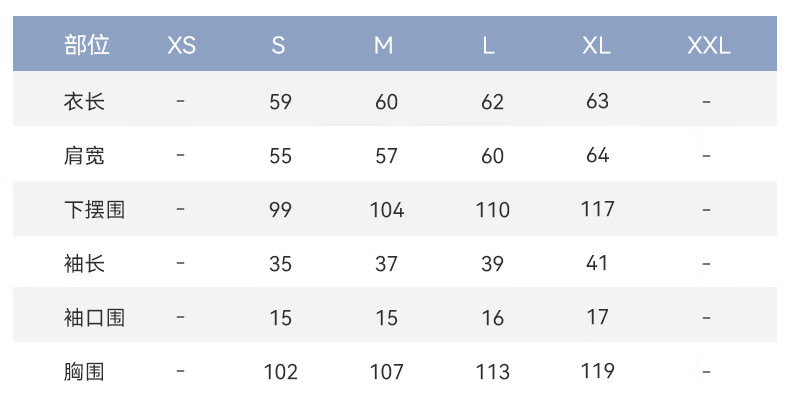790x406 pixels.
Task: Click the 部位 column header
Action: point(87,45)
